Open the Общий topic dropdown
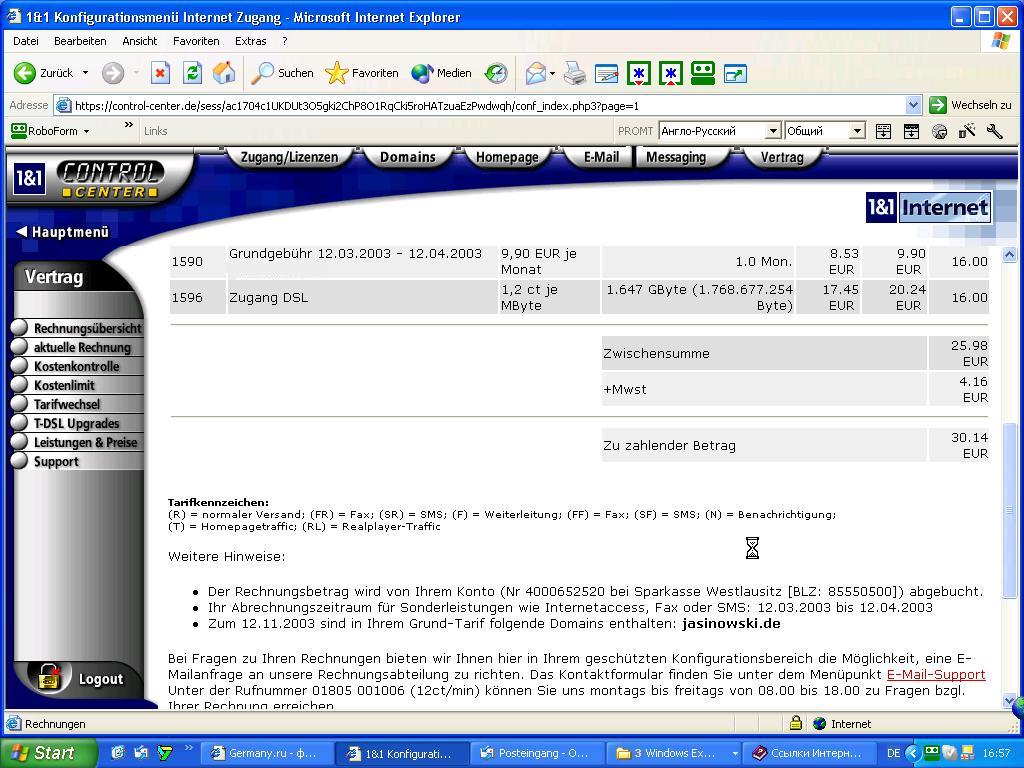Image resolution: width=1024 pixels, height=768 pixels. click(x=857, y=131)
